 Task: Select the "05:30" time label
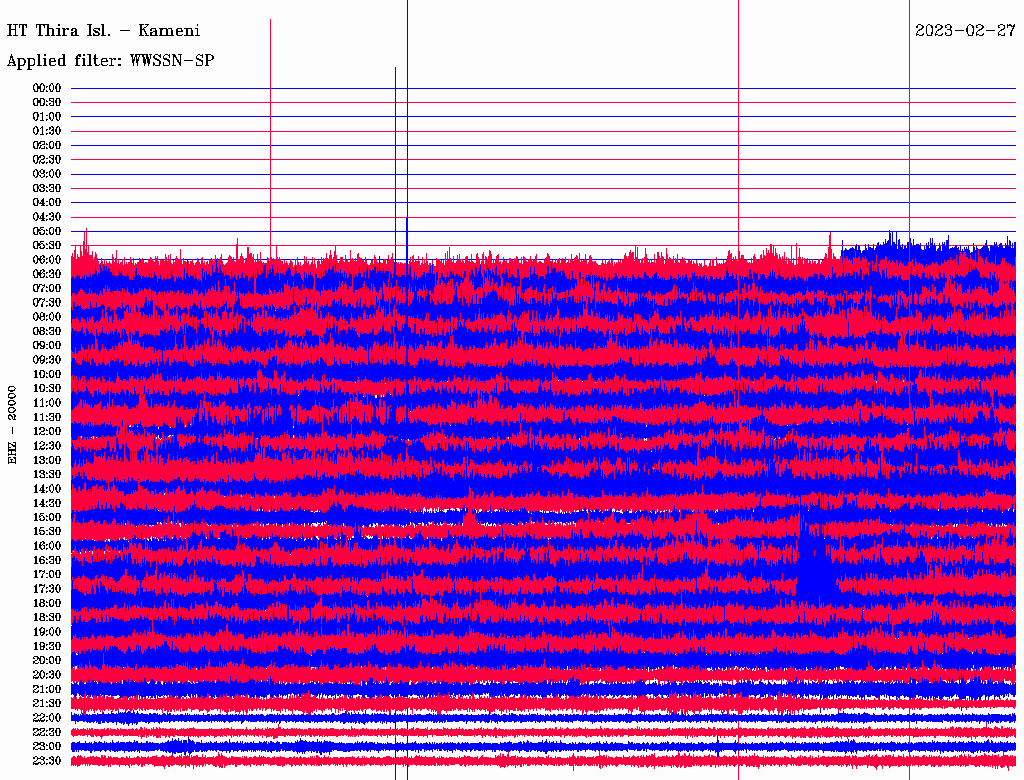coord(47,246)
